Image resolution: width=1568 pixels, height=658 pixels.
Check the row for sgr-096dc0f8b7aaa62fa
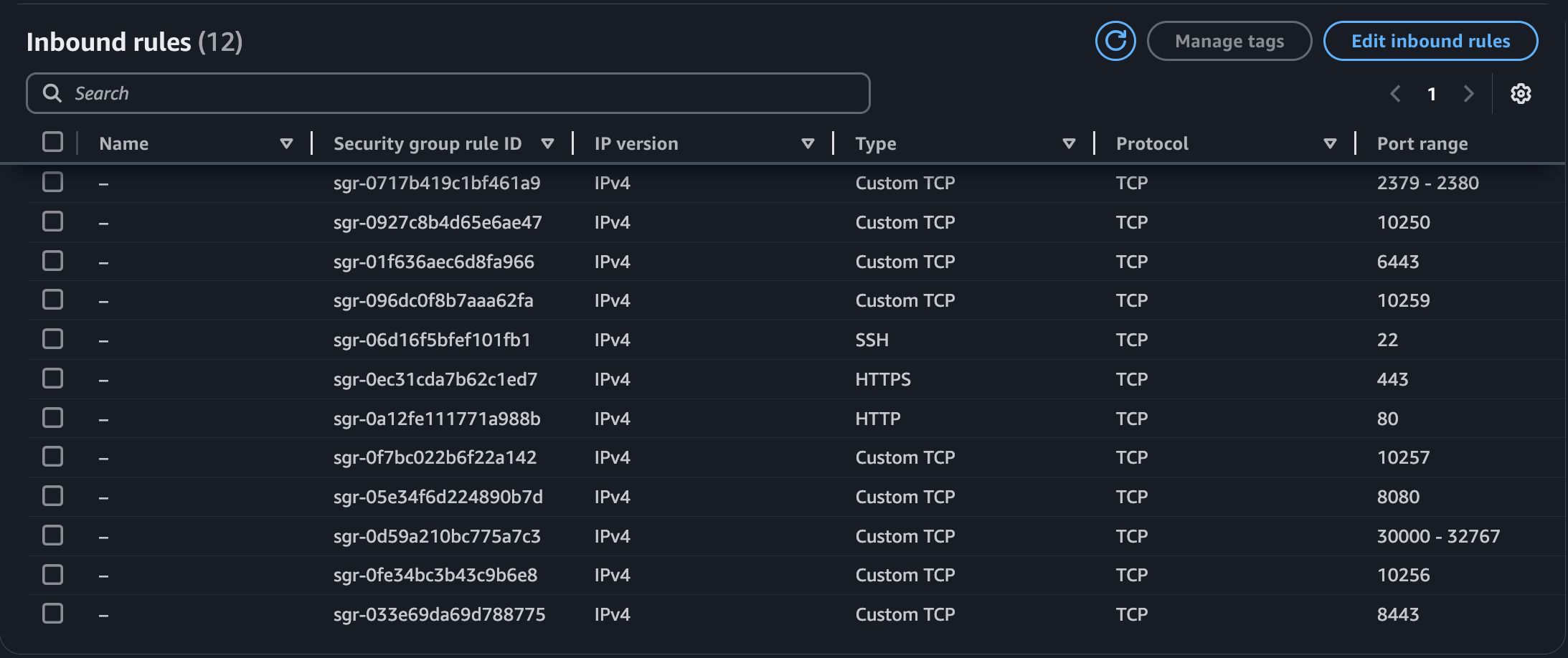[x=52, y=299]
